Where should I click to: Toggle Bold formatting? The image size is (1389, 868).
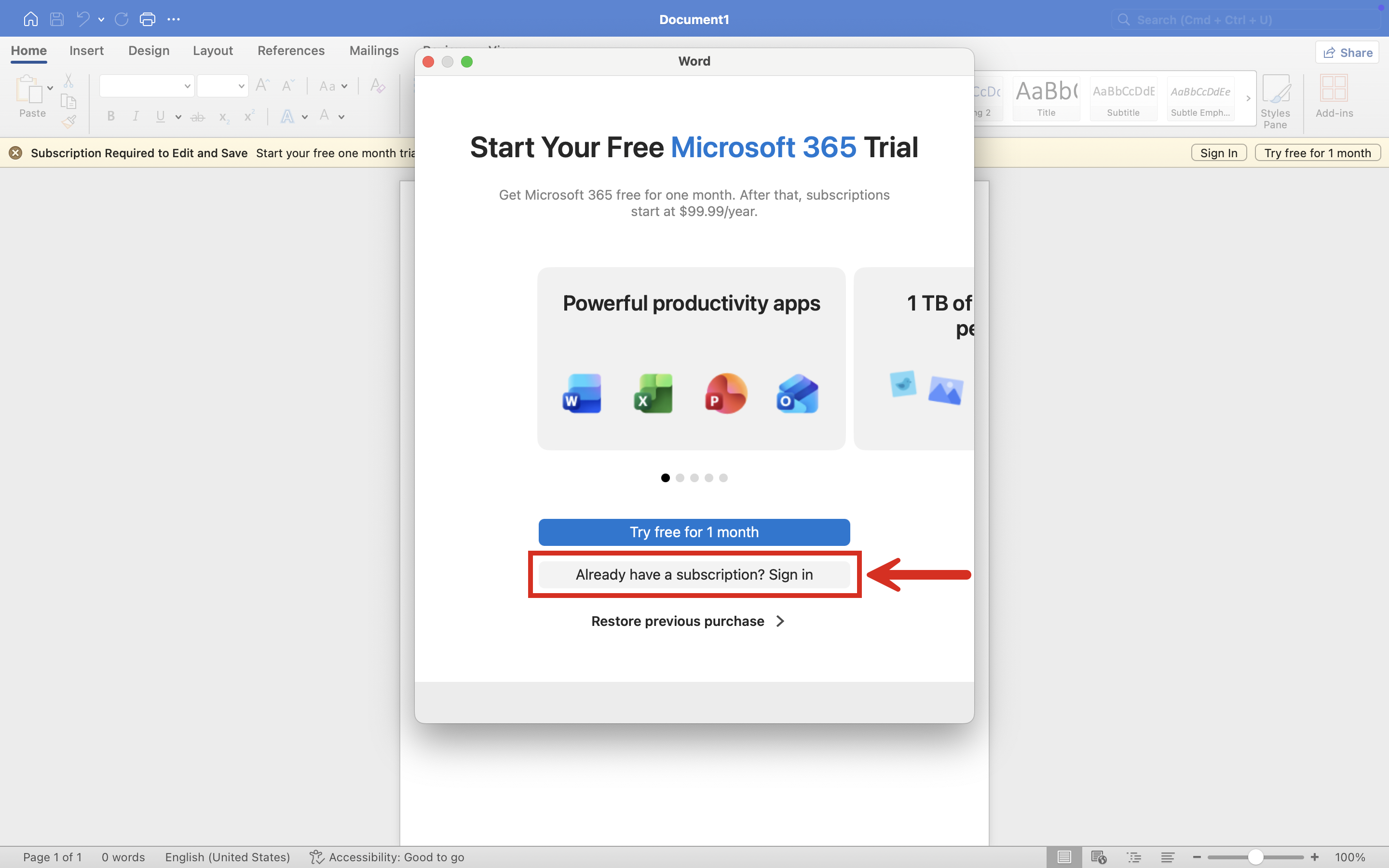(x=111, y=117)
